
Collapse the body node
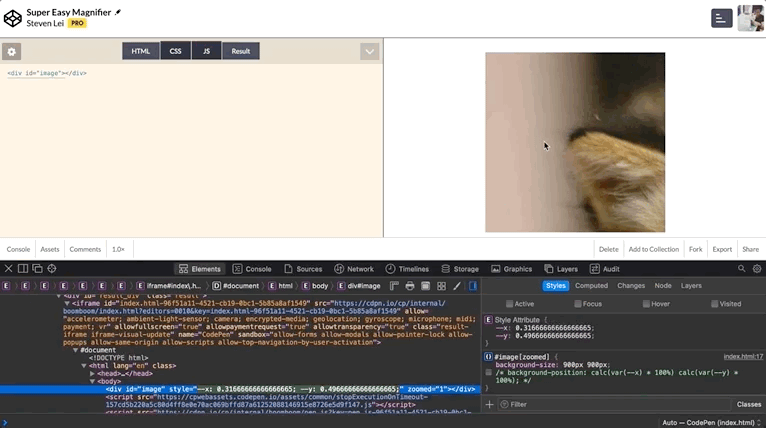click(x=92, y=381)
